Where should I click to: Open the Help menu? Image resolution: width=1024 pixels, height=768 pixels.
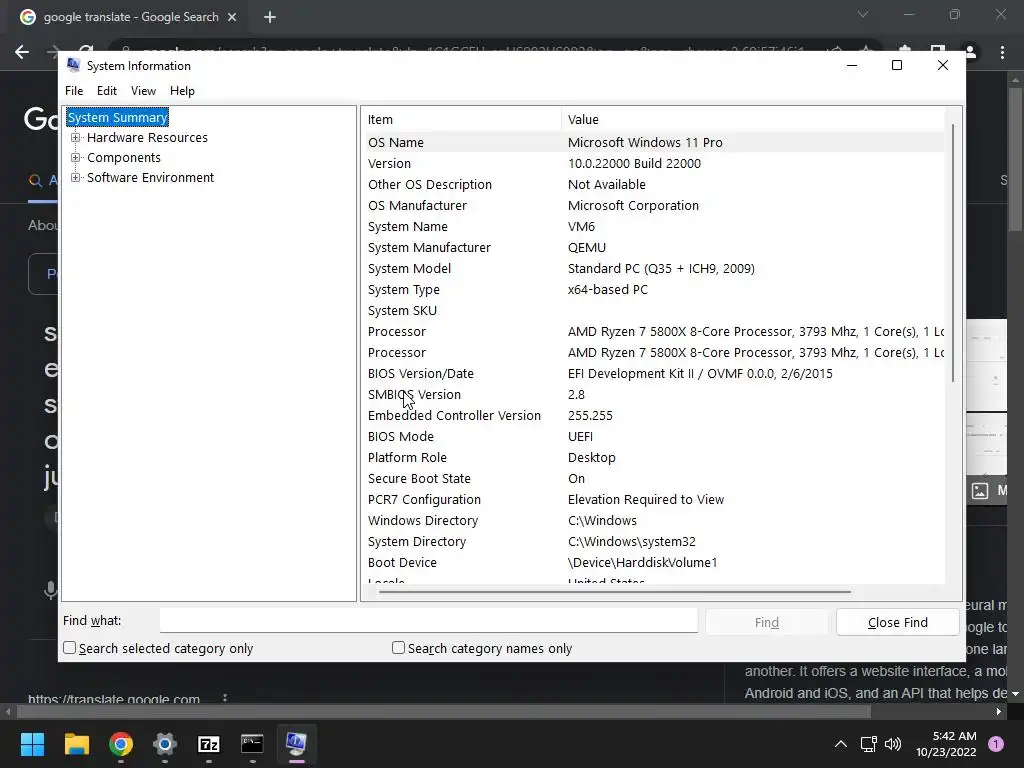pyautogui.click(x=182, y=91)
